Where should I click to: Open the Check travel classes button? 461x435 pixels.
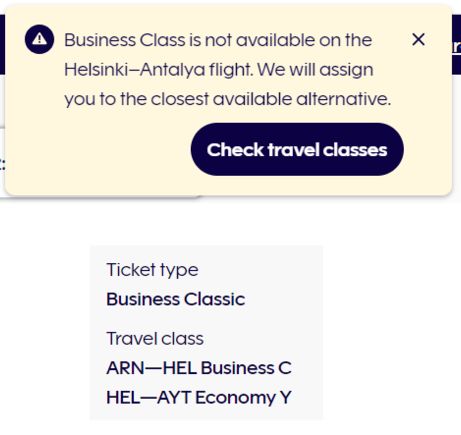(x=297, y=149)
